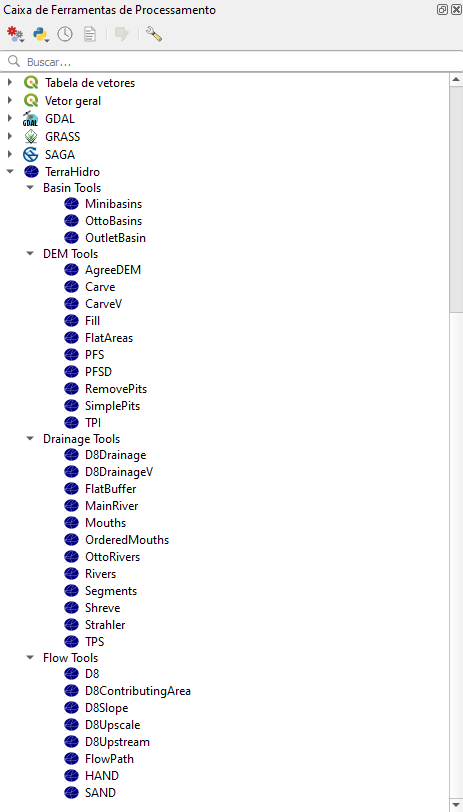Collapse the TerraHidro provider
This screenshot has height=812, width=463.
[9, 172]
